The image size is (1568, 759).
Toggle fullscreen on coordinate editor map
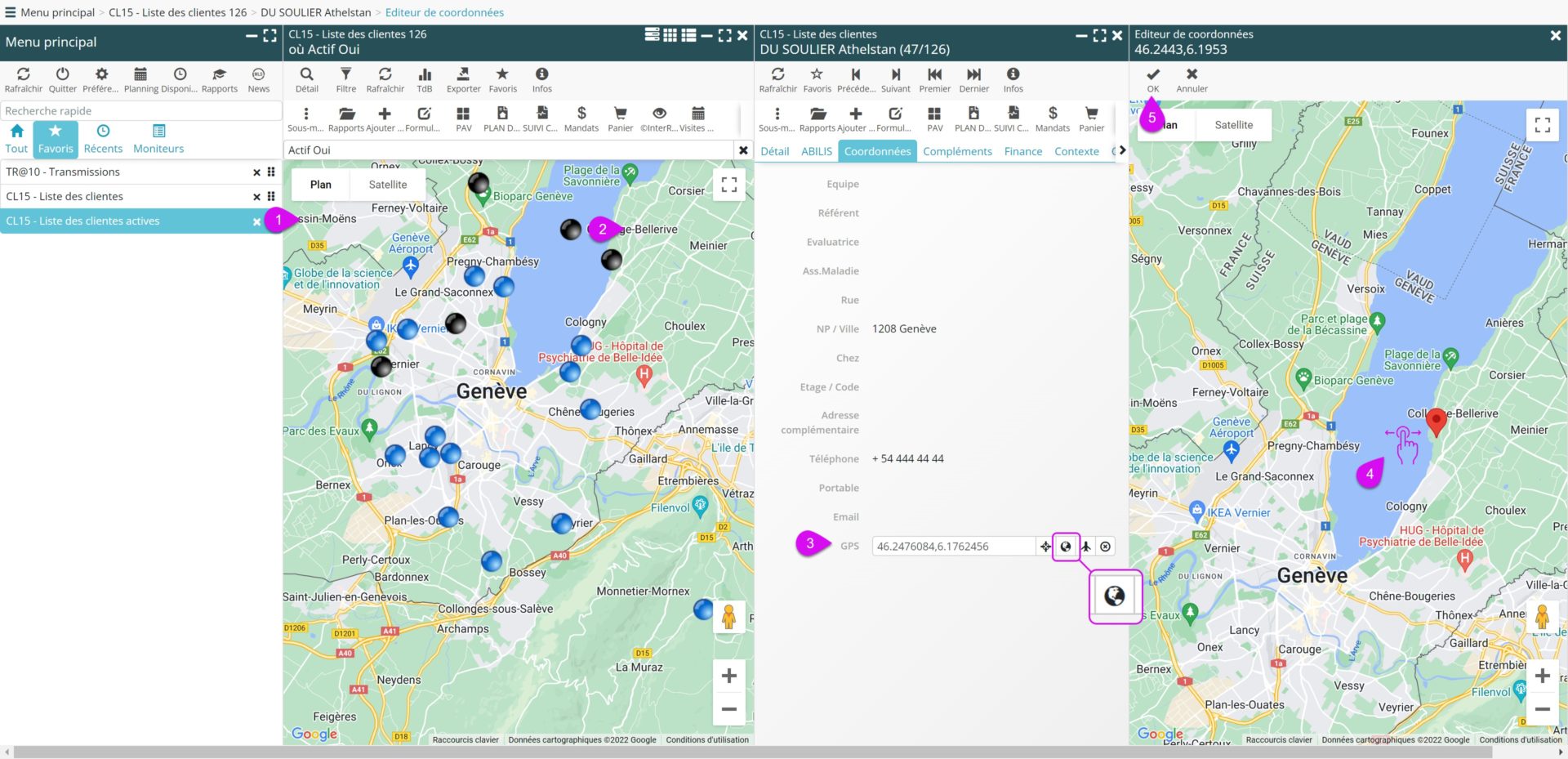tap(1542, 125)
